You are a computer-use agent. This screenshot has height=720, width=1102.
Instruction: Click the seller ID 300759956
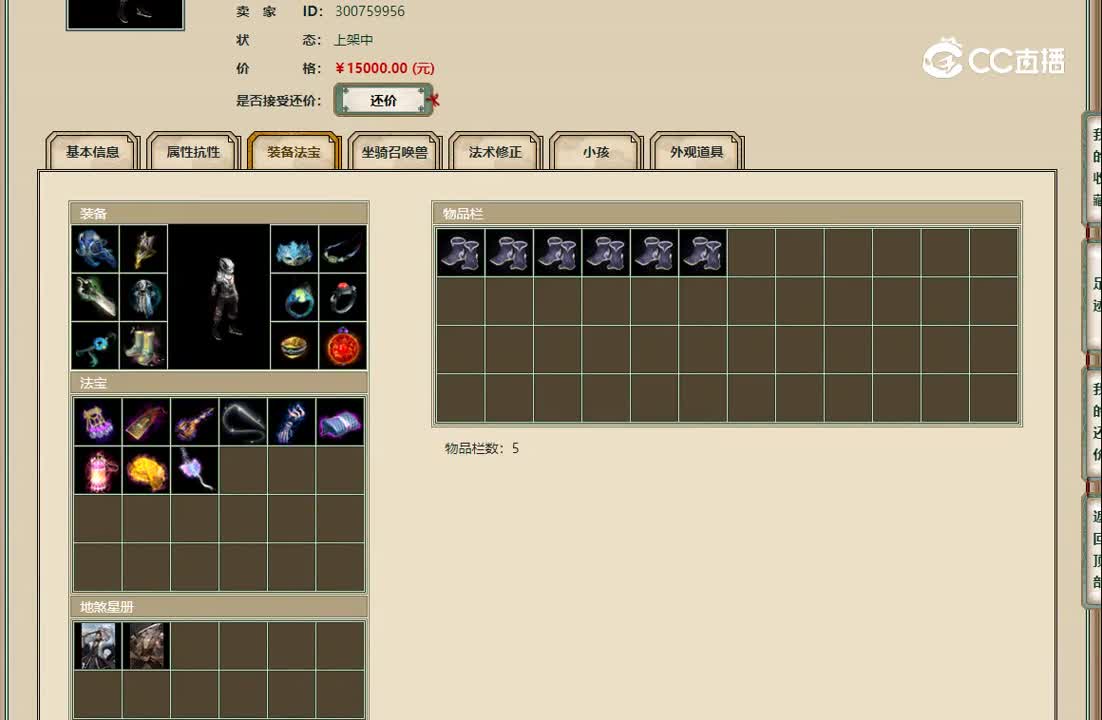pyautogui.click(x=370, y=11)
